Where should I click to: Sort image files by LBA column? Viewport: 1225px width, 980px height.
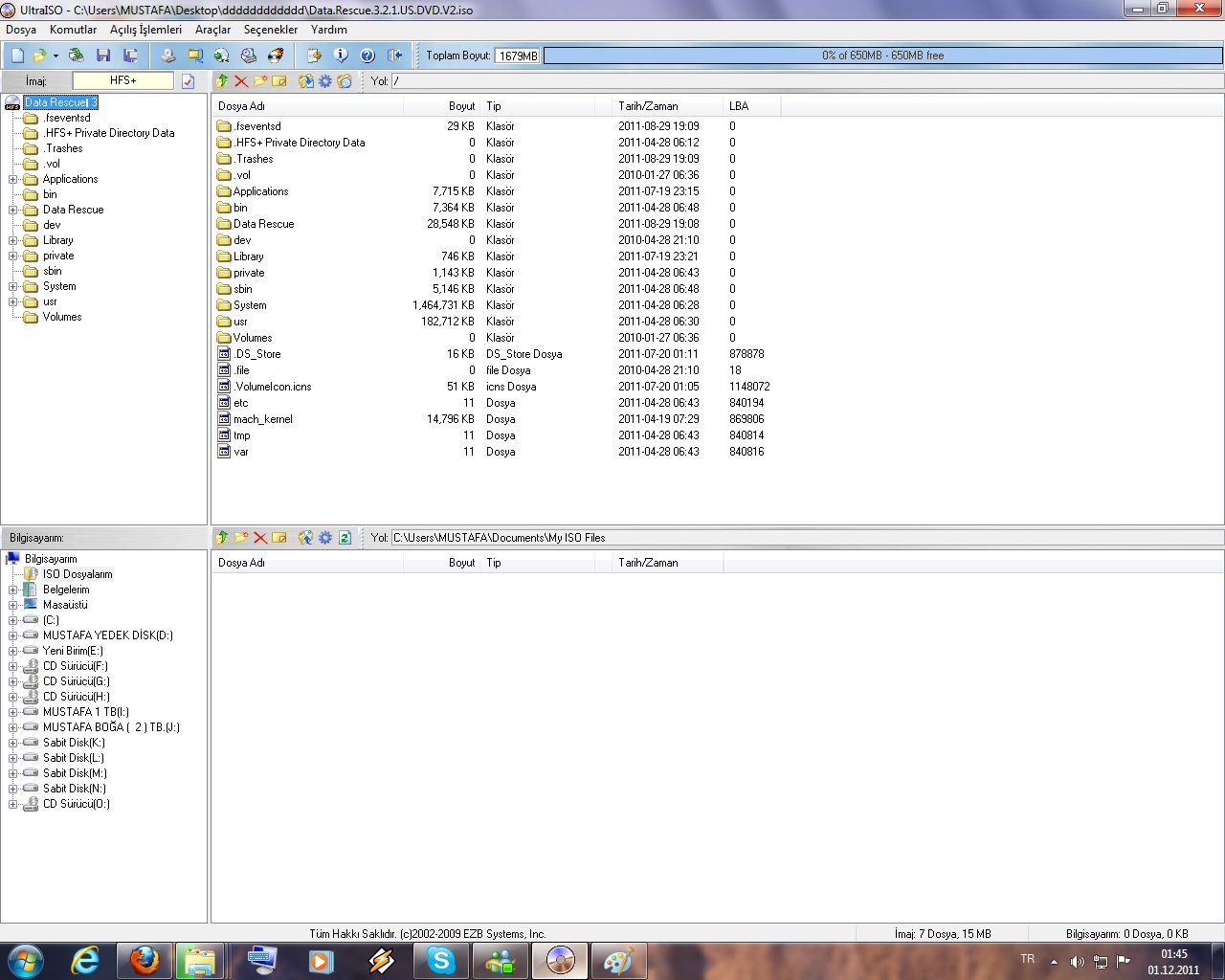point(751,106)
